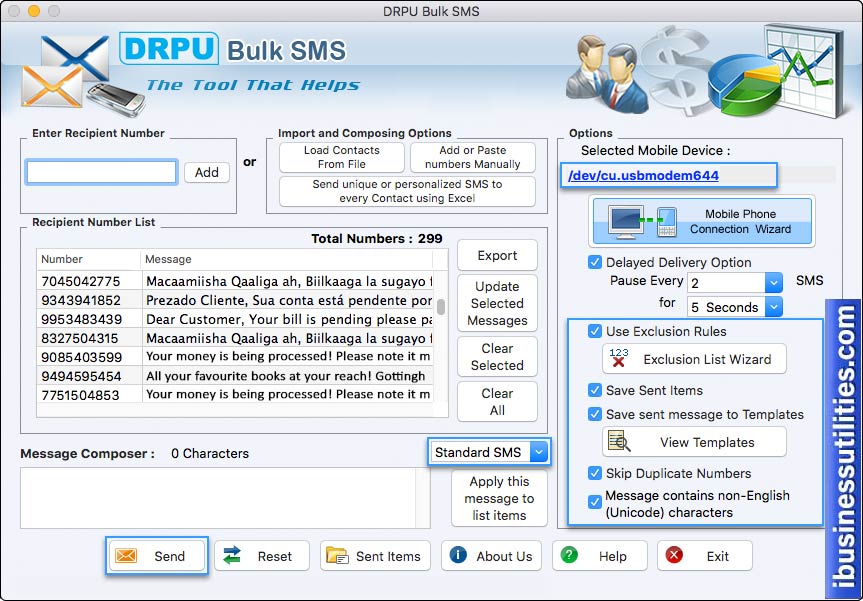The width and height of the screenshot is (863, 601).
Task: Click the envelope icon on Send button
Action: tap(126, 556)
